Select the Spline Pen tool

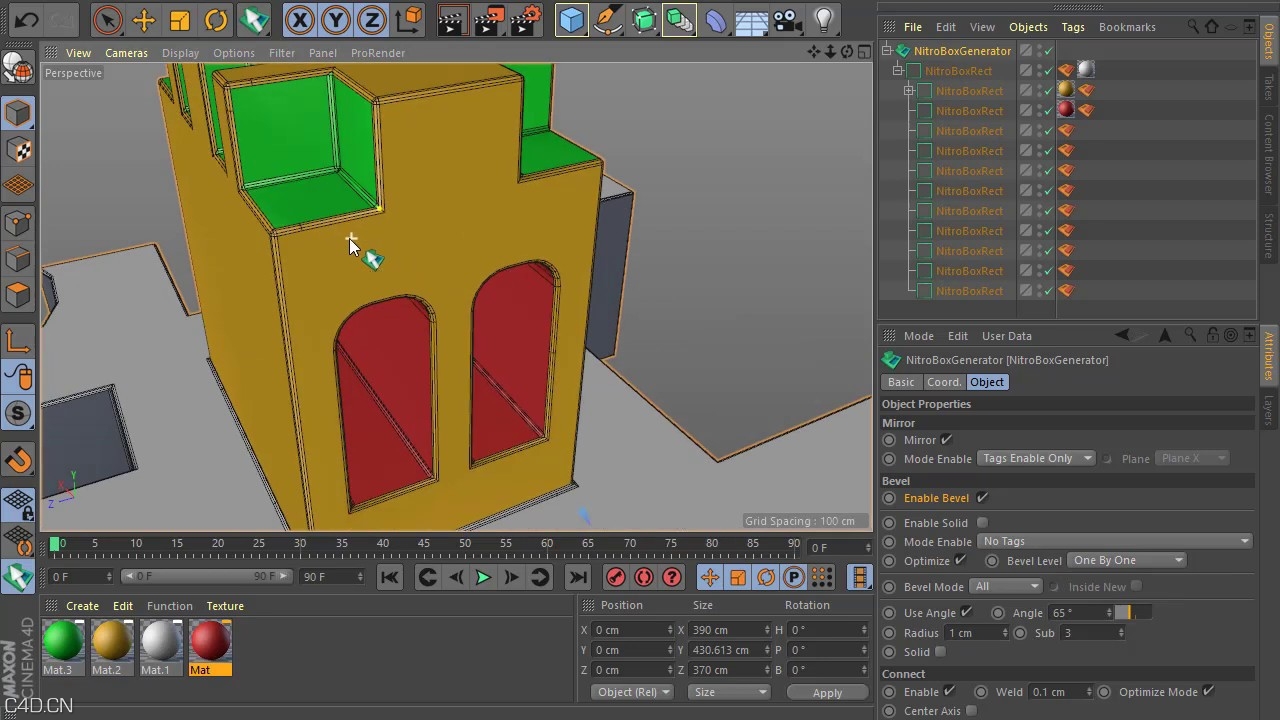tap(608, 20)
